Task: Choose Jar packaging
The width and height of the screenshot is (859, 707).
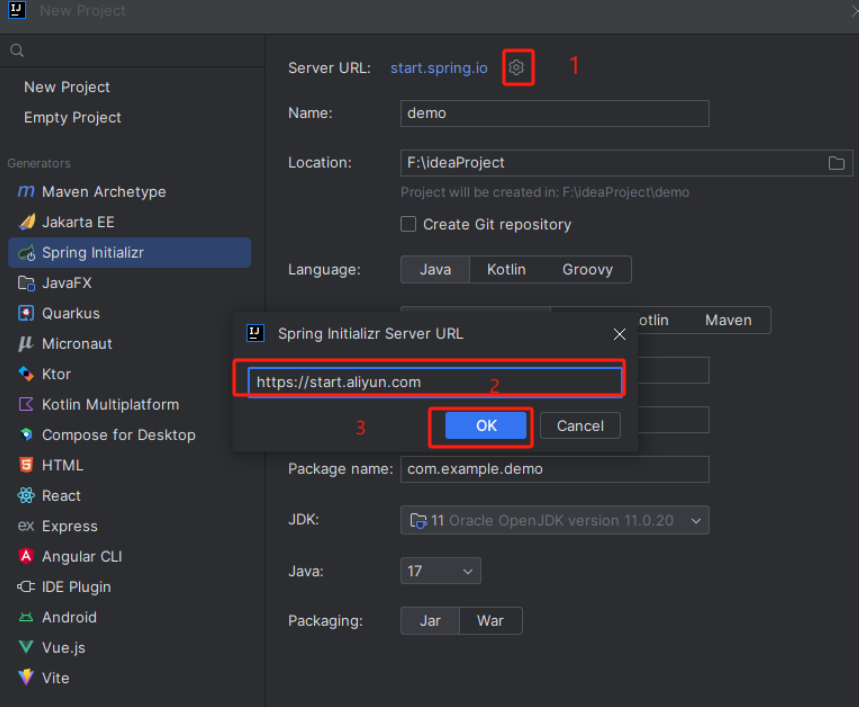Action: pos(430,620)
